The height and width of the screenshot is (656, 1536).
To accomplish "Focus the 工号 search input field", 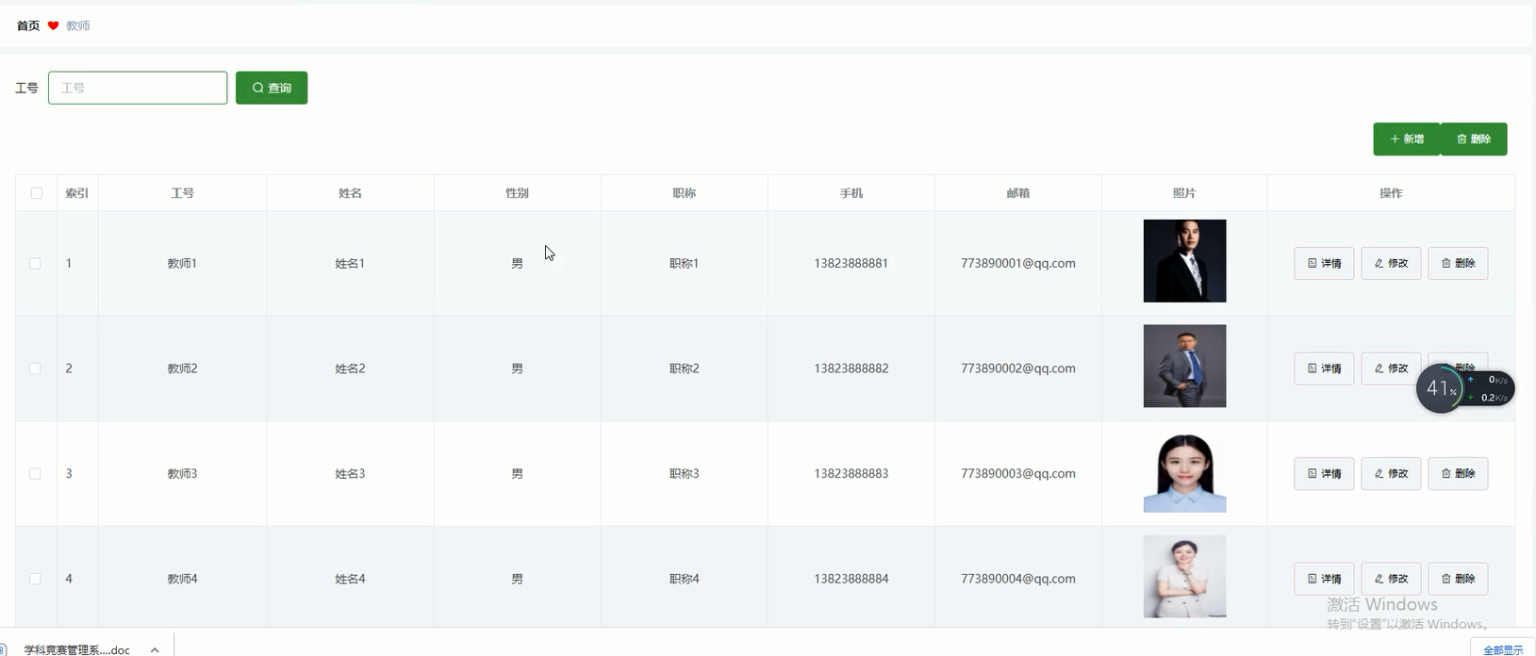I will pyautogui.click(x=138, y=88).
